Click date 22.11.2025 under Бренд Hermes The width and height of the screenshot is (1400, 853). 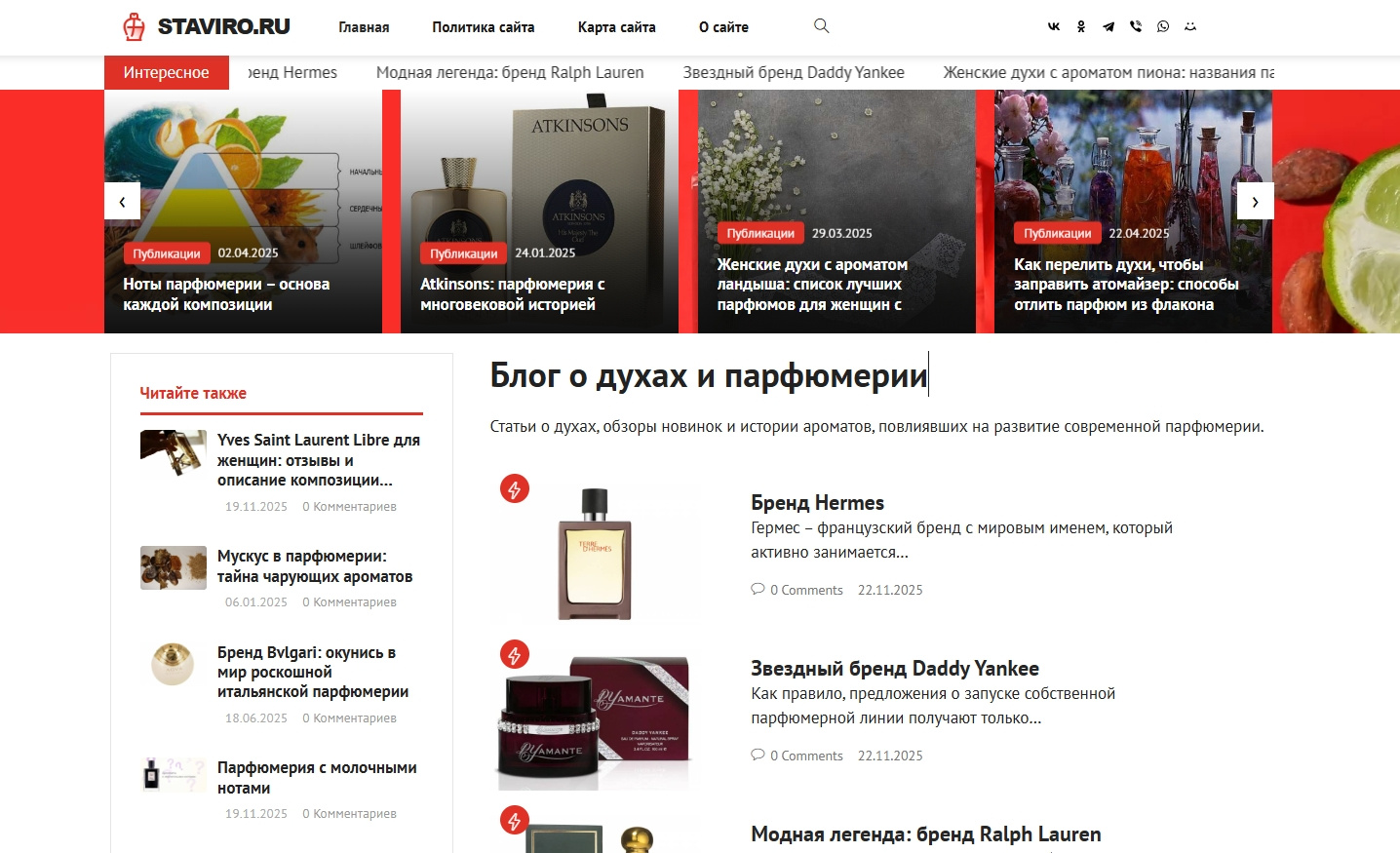pos(890,590)
